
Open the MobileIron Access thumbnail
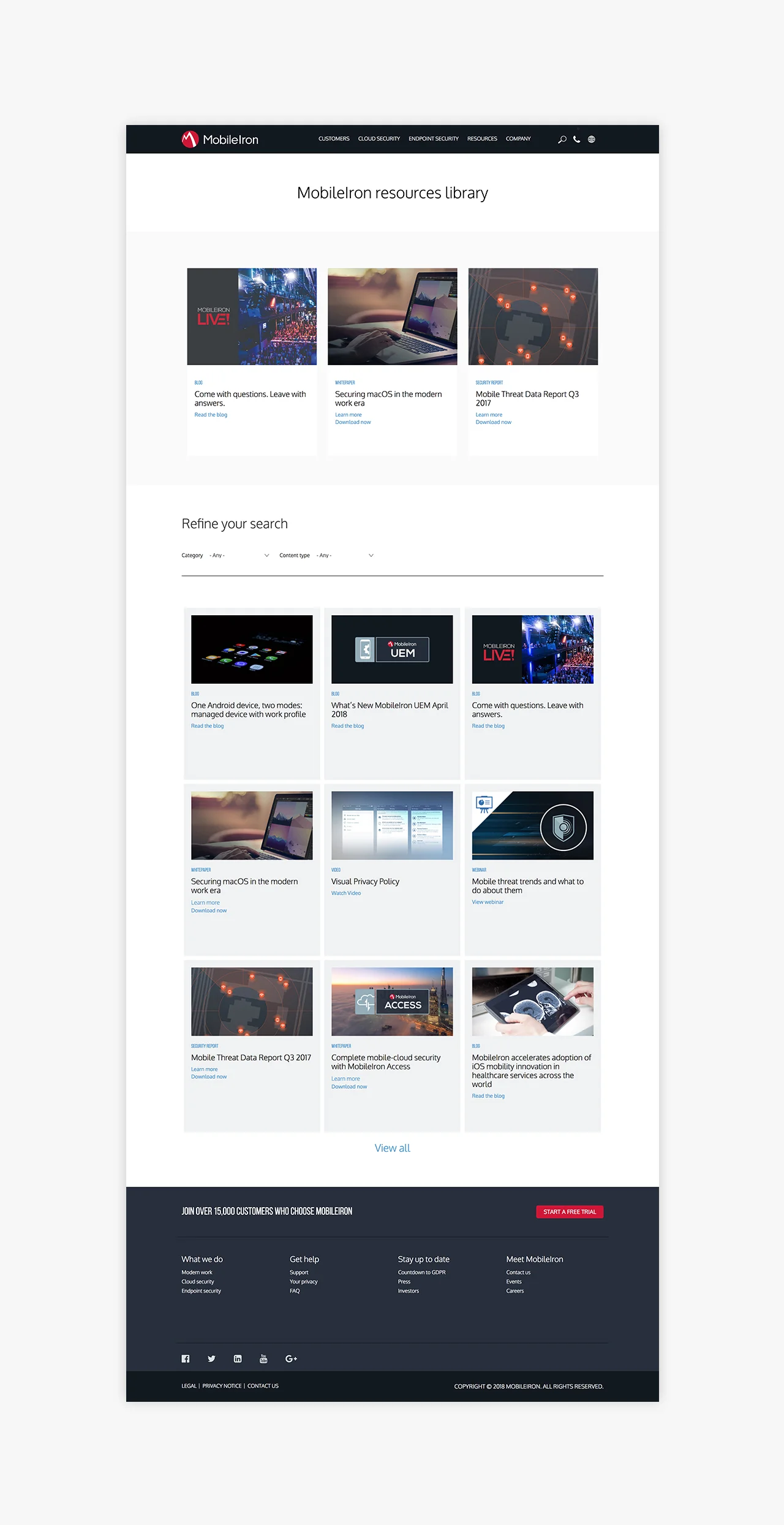392,1002
